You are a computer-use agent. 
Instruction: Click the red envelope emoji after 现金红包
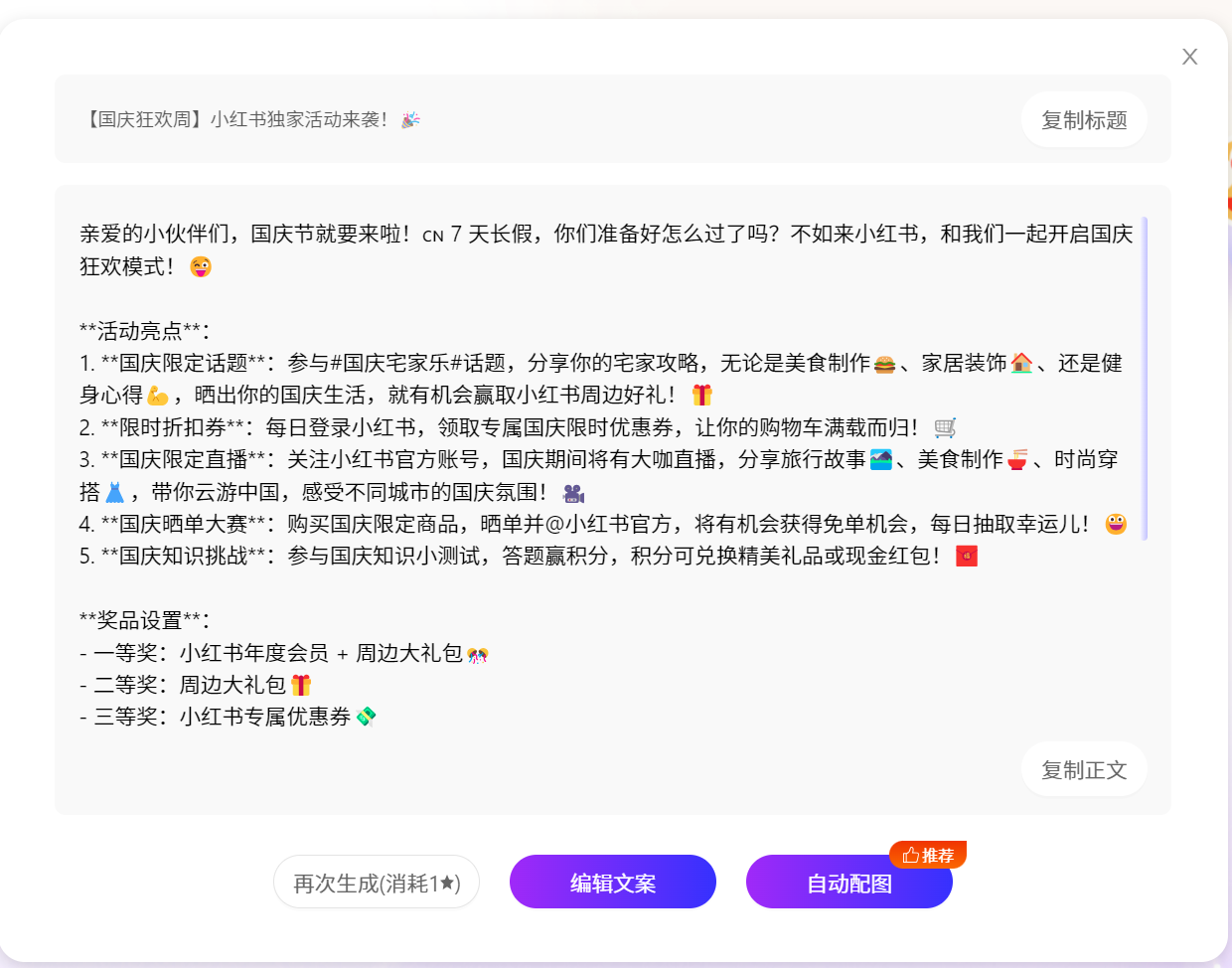966,557
